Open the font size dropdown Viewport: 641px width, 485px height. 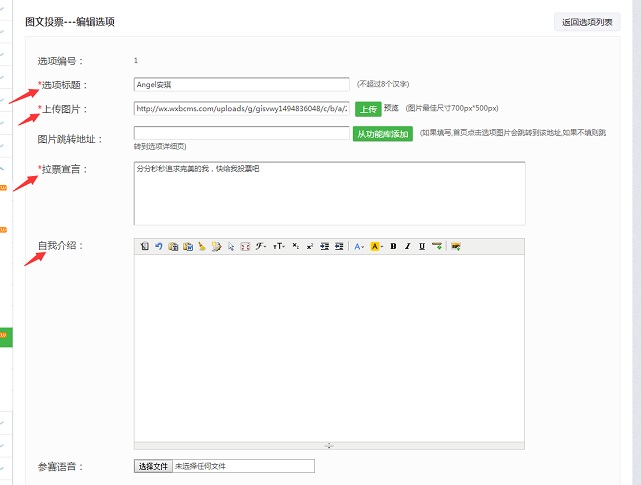point(279,246)
